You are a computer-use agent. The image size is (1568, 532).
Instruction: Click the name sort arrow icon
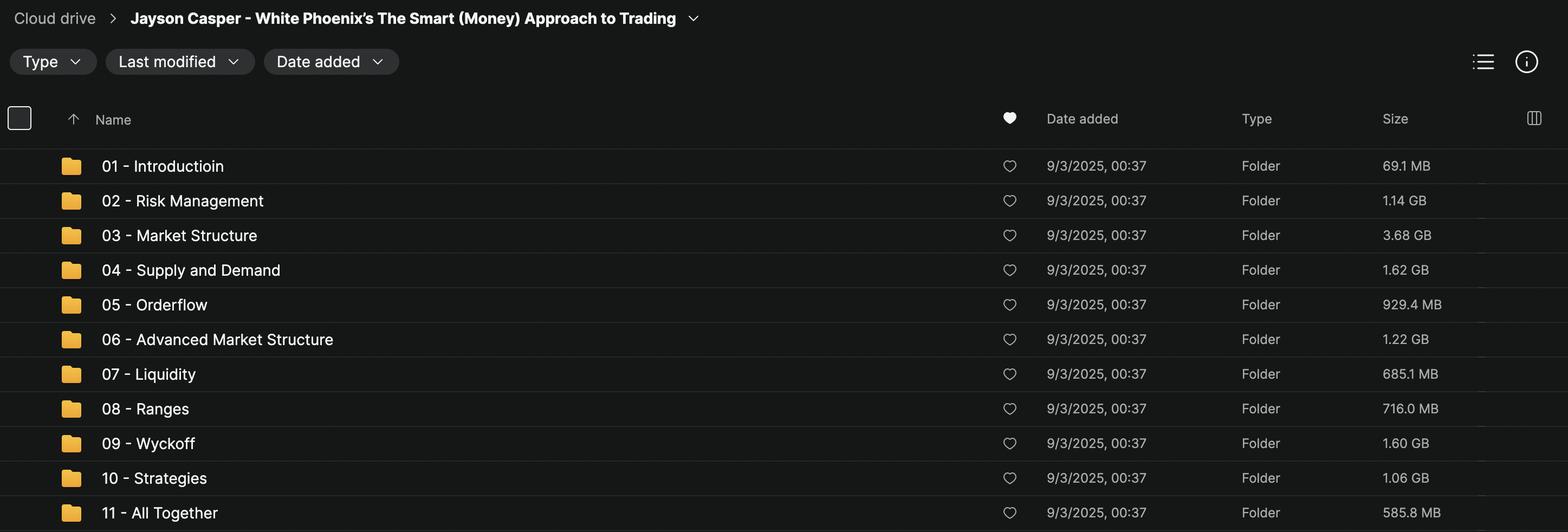click(x=73, y=119)
